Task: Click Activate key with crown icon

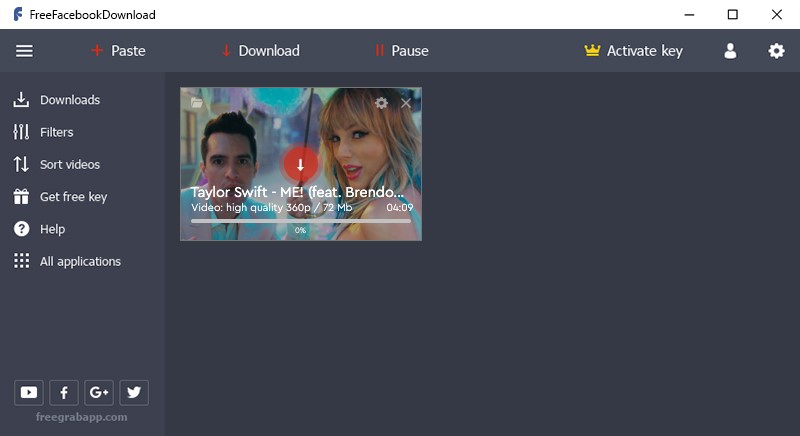Action: coord(633,51)
